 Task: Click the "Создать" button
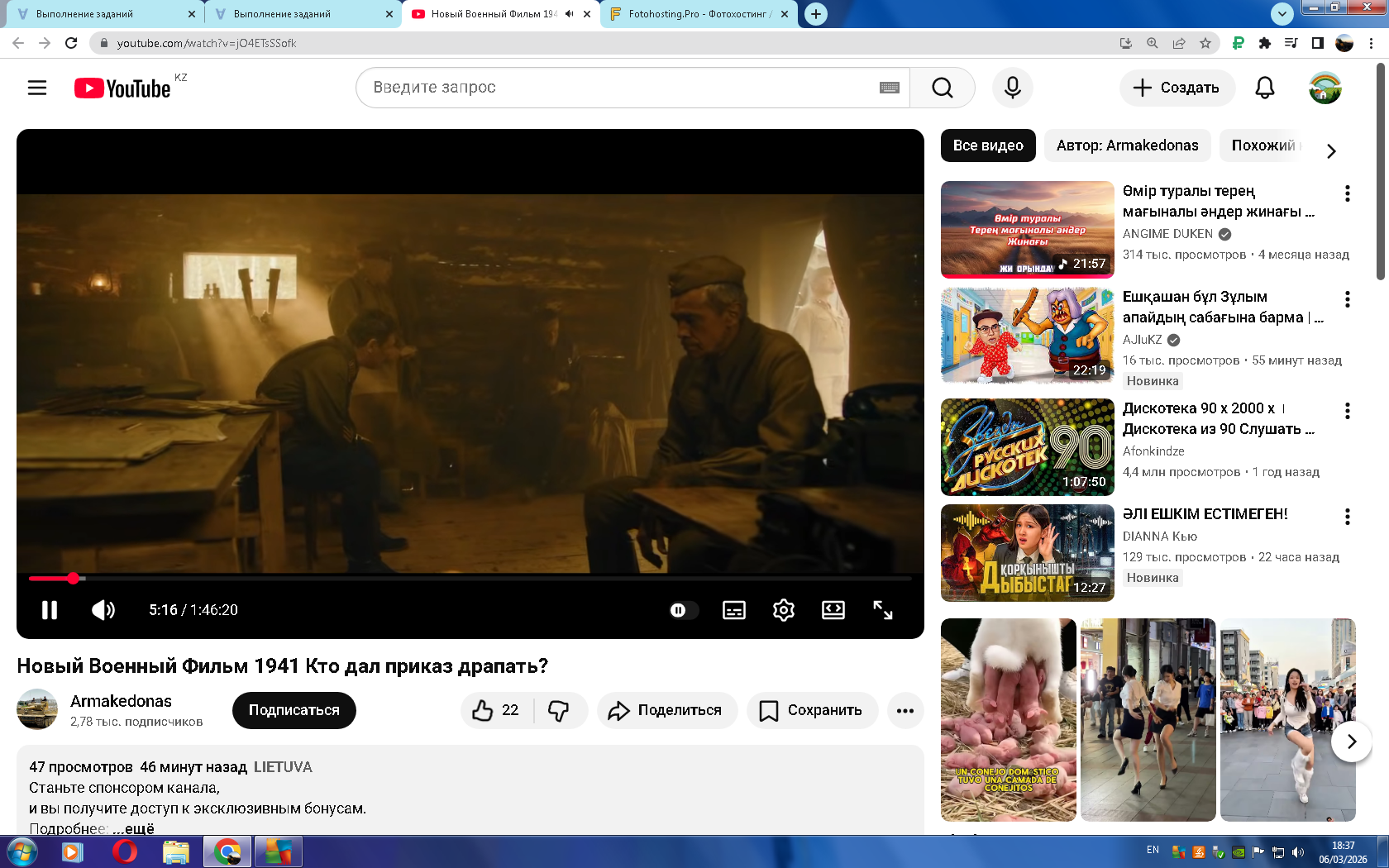[x=1177, y=88]
